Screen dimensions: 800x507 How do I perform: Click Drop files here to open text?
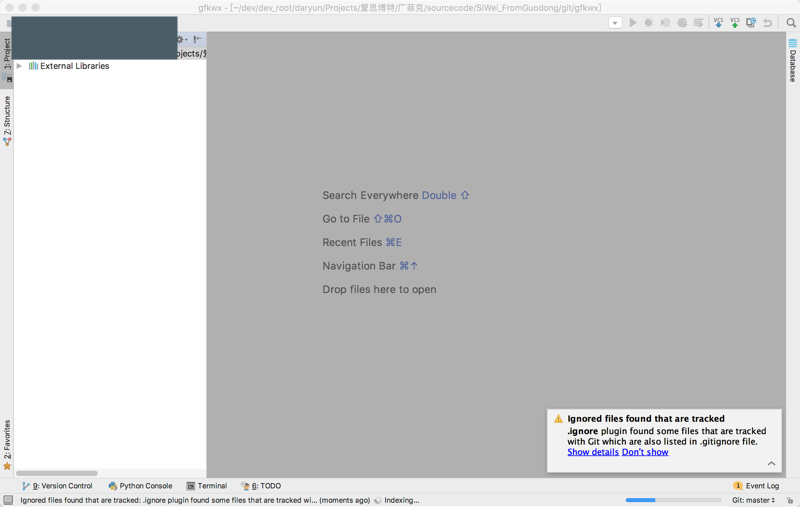click(379, 289)
